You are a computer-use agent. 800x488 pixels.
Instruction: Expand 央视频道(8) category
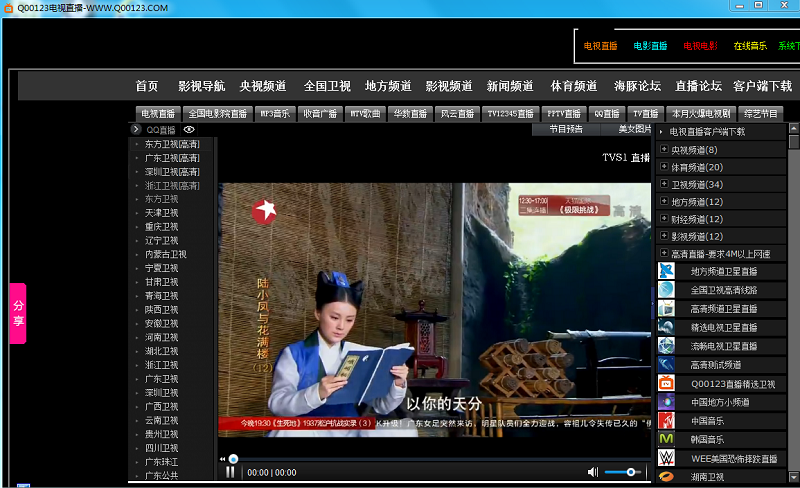[x=664, y=149]
